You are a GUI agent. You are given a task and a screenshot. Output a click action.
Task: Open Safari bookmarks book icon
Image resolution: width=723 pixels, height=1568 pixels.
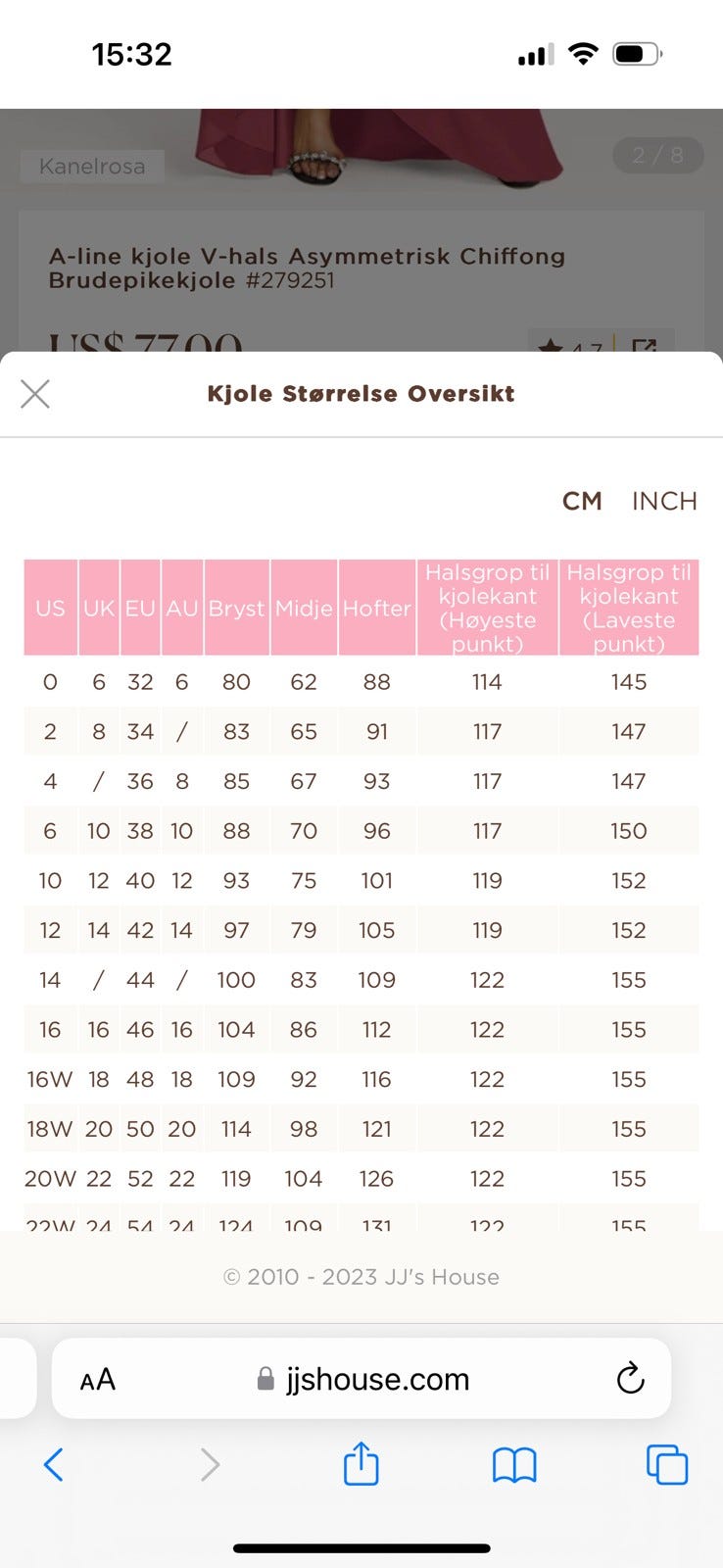pos(514,1465)
